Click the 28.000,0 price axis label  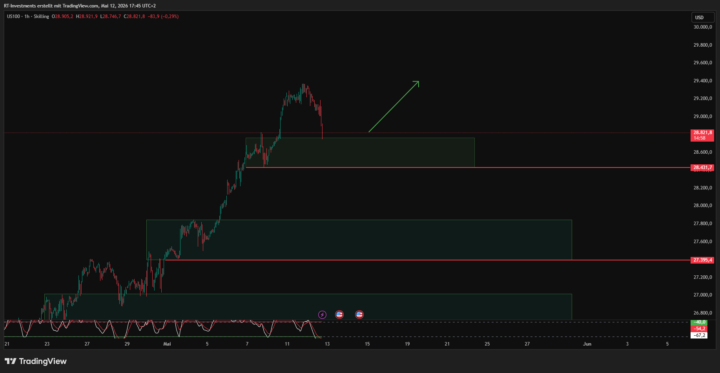(x=703, y=205)
